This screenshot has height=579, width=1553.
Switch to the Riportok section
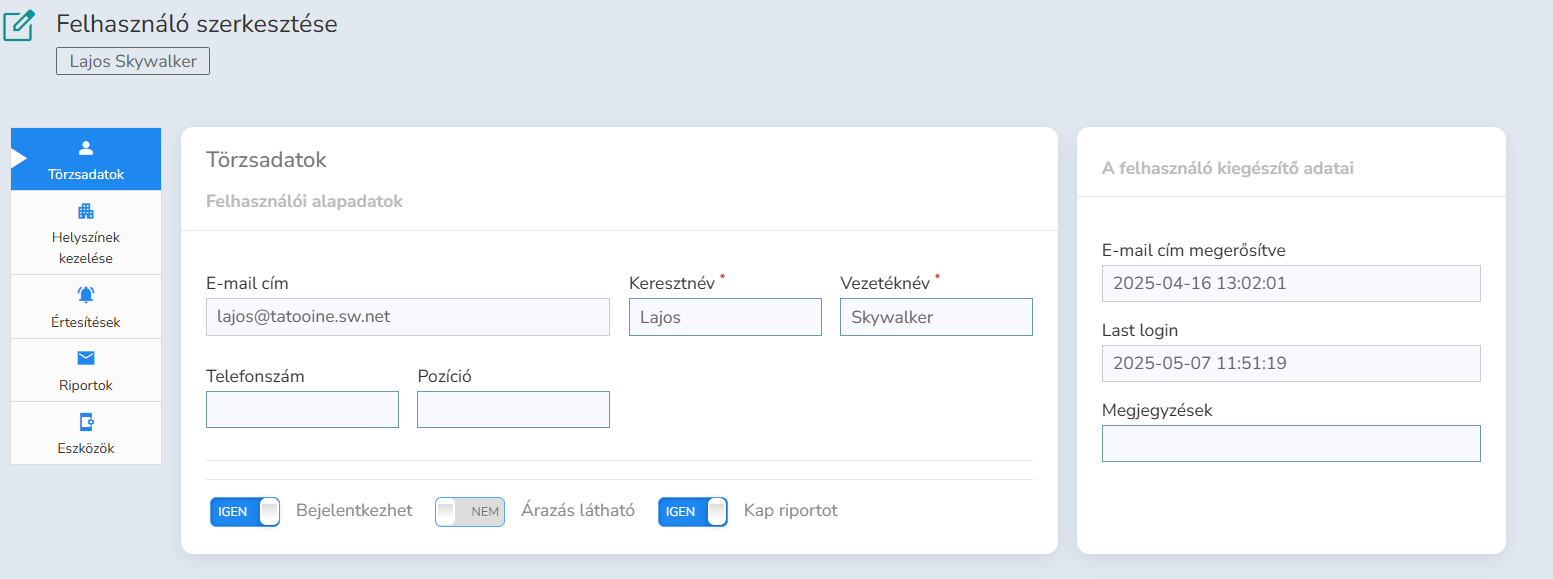point(86,385)
